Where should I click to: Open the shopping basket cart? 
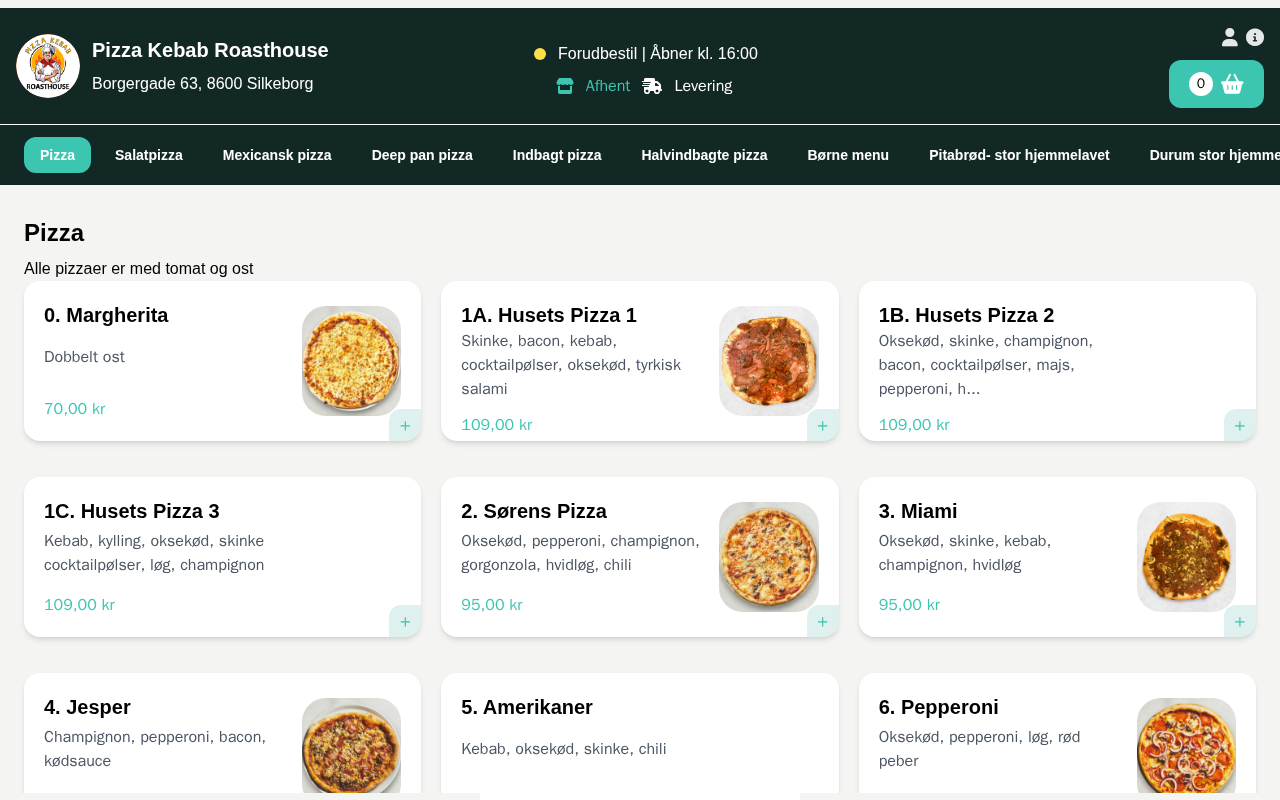pyautogui.click(x=1216, y=84)
